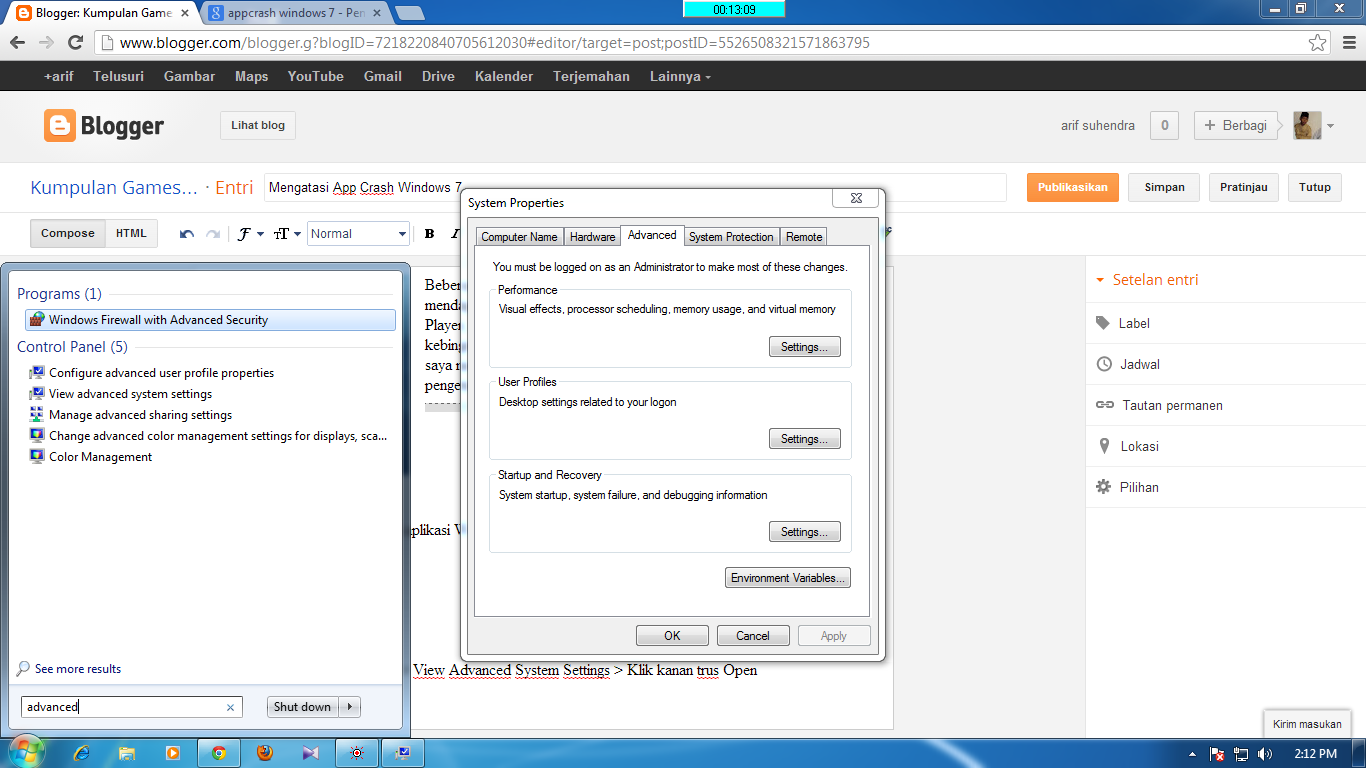Click Label tag icon in sidebar
This screenshot has height=768, width=1366.
point(1103,323)
